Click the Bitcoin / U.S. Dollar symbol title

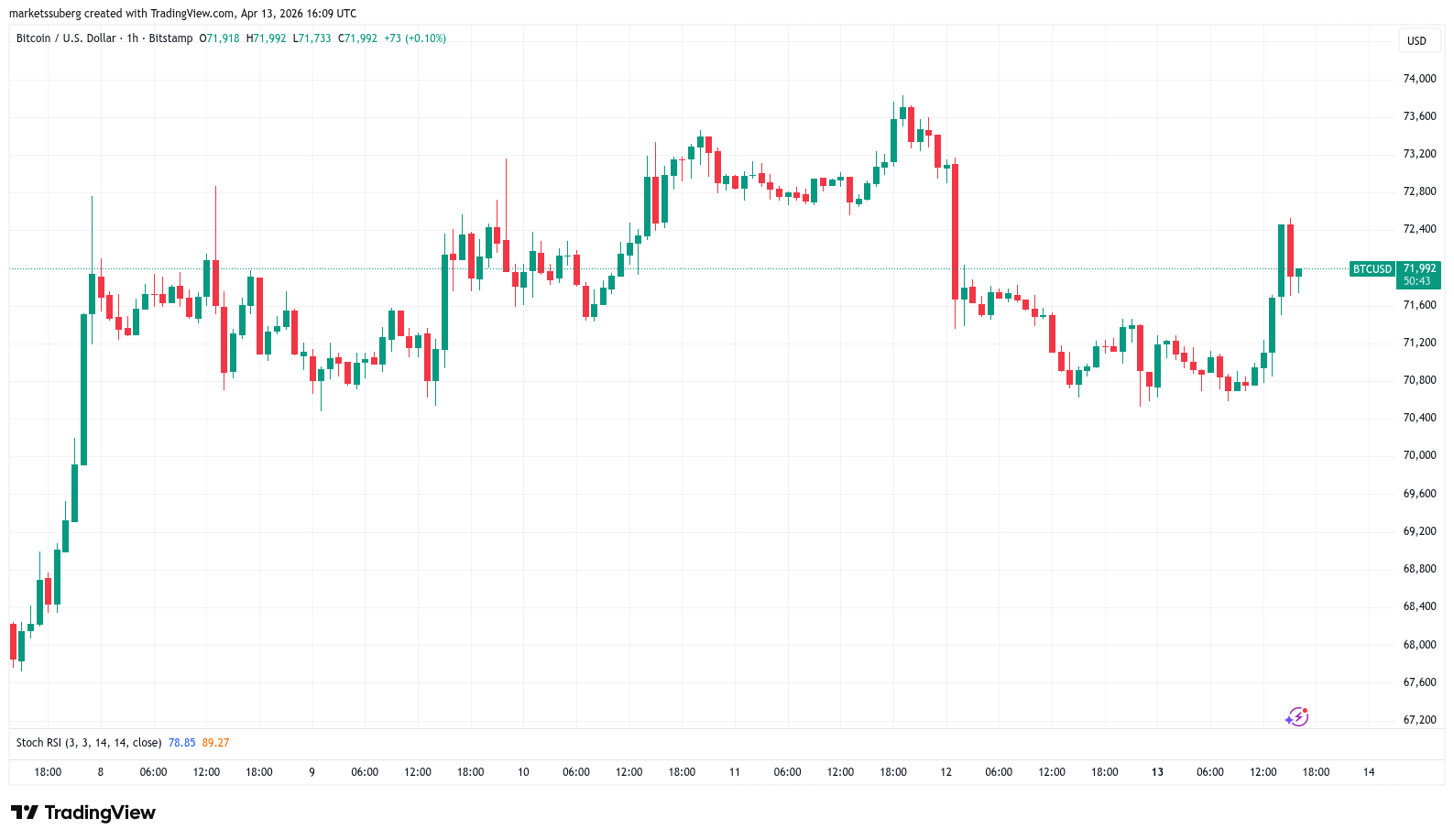(66, 38)
